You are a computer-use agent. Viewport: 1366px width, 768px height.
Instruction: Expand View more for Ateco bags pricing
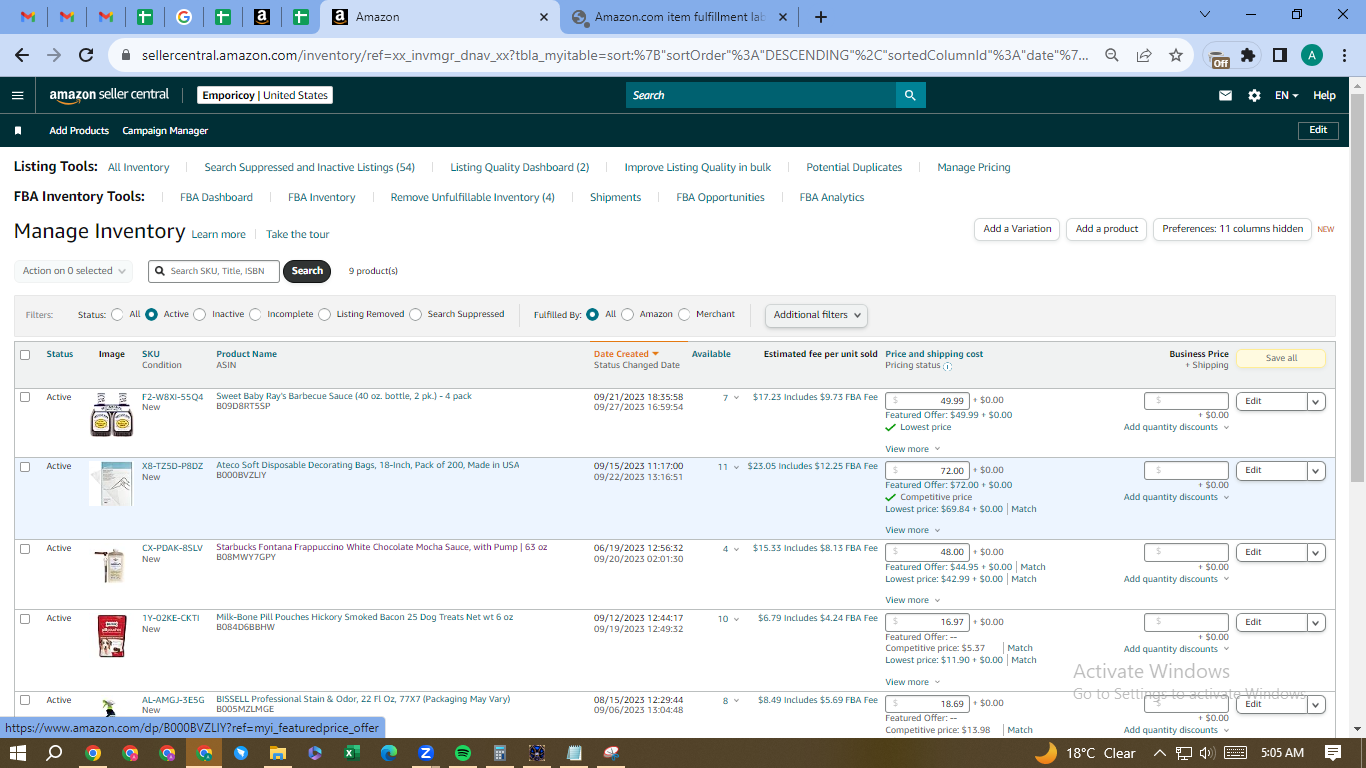click(912, 530)
